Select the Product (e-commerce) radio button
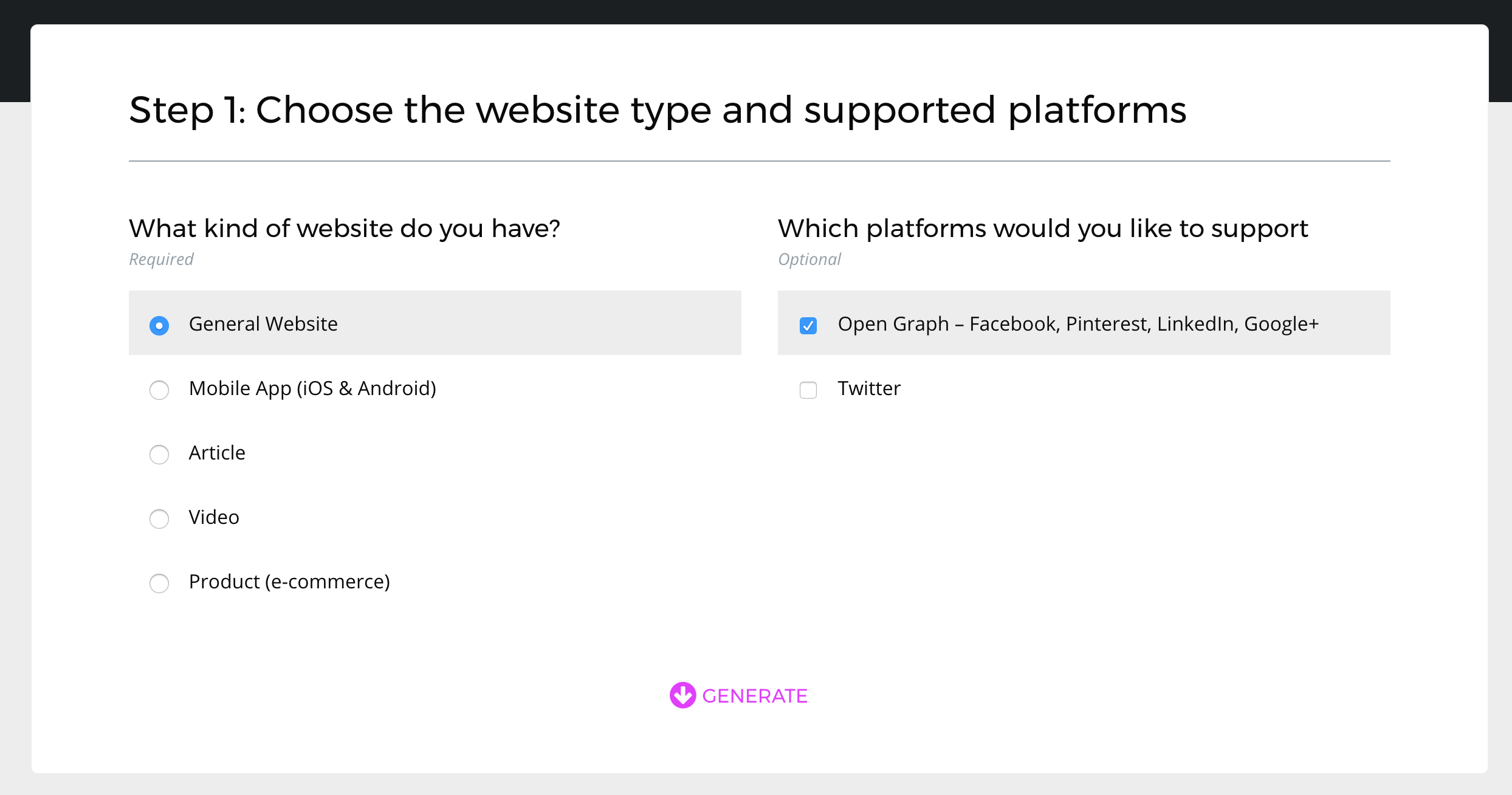Viewport: 1512px width, 795px height. 159,583
